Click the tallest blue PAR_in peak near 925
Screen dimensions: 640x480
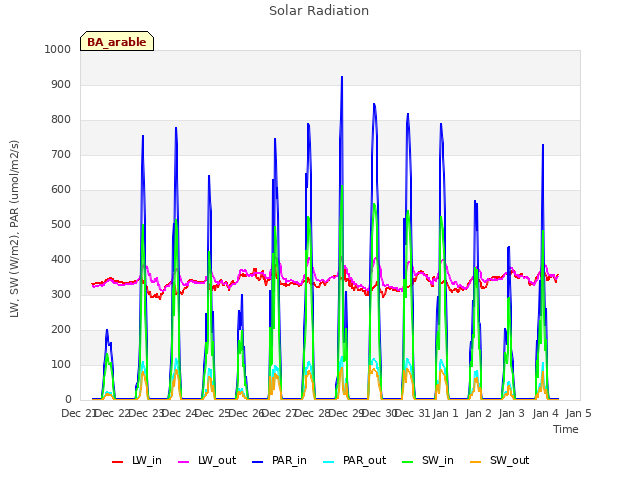[342, 78]
